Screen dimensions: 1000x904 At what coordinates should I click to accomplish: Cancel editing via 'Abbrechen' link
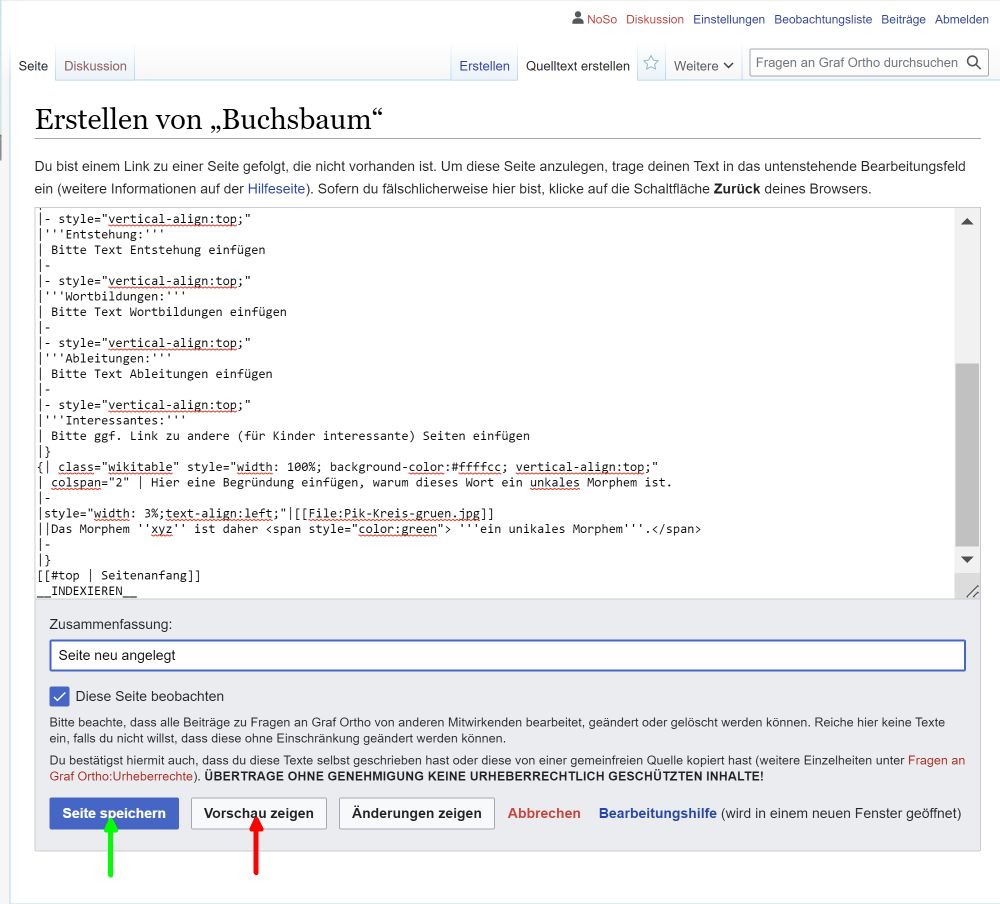[544, 813]
